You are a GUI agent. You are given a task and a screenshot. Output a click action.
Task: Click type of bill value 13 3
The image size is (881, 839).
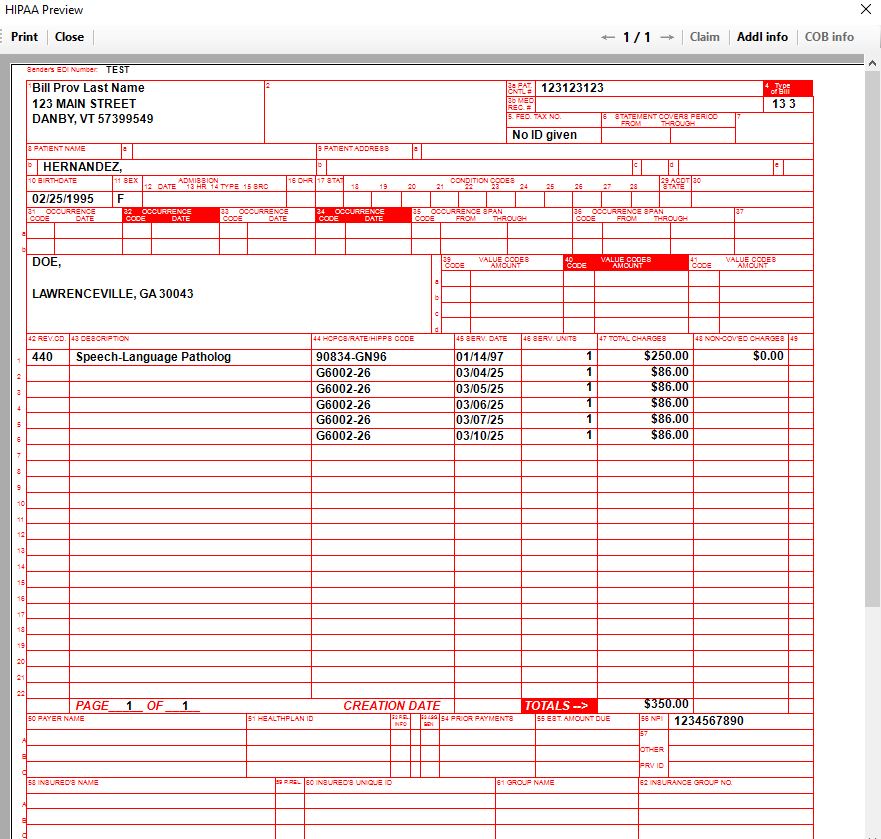click(x=783, y=104)
